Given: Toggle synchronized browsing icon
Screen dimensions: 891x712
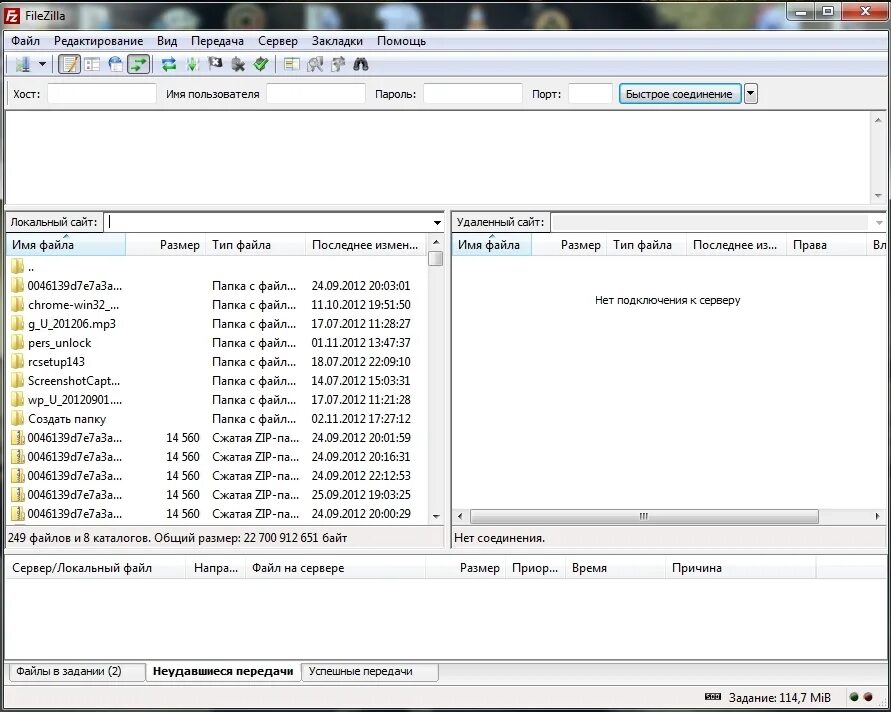Looking at the screenshot, I should (x=338, y=64).
